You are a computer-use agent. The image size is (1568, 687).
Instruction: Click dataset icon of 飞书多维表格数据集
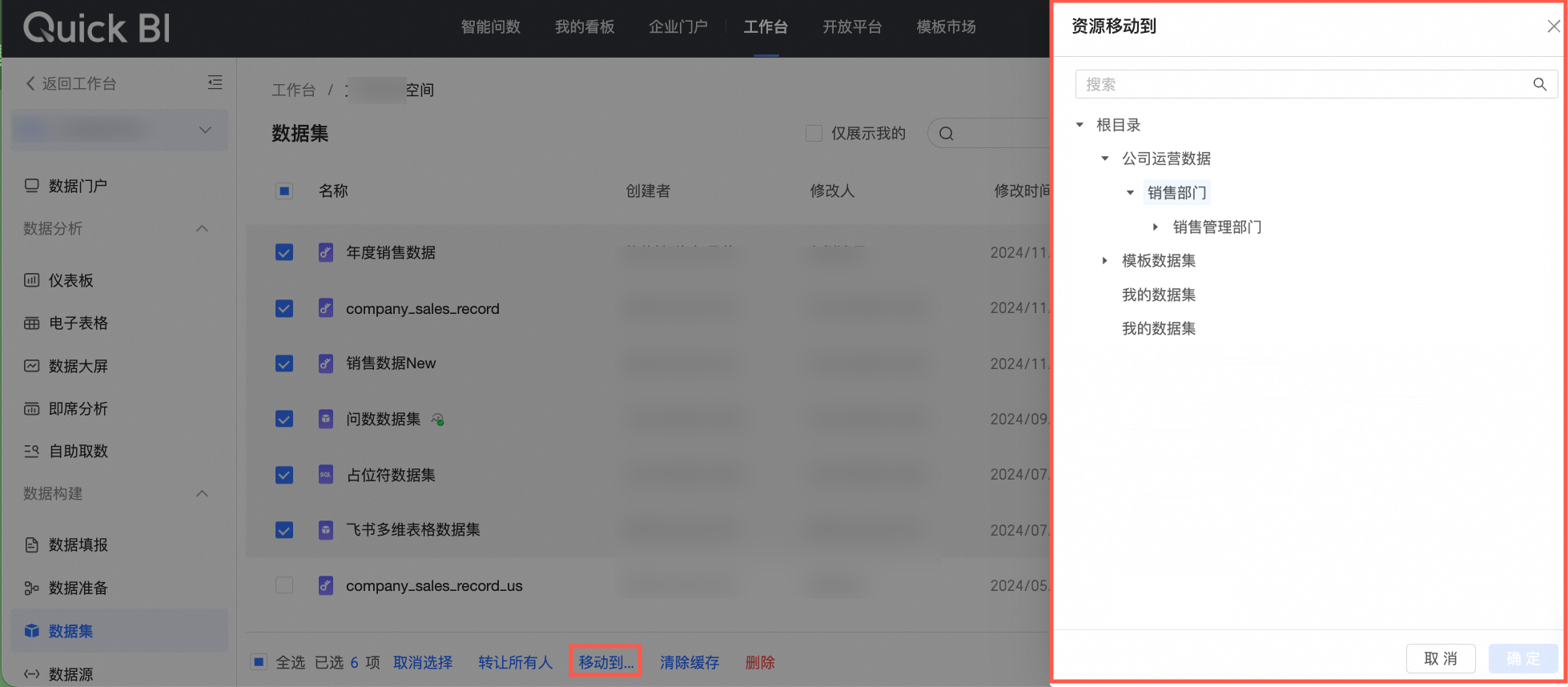pyautogui.click(x=326, y=530)
